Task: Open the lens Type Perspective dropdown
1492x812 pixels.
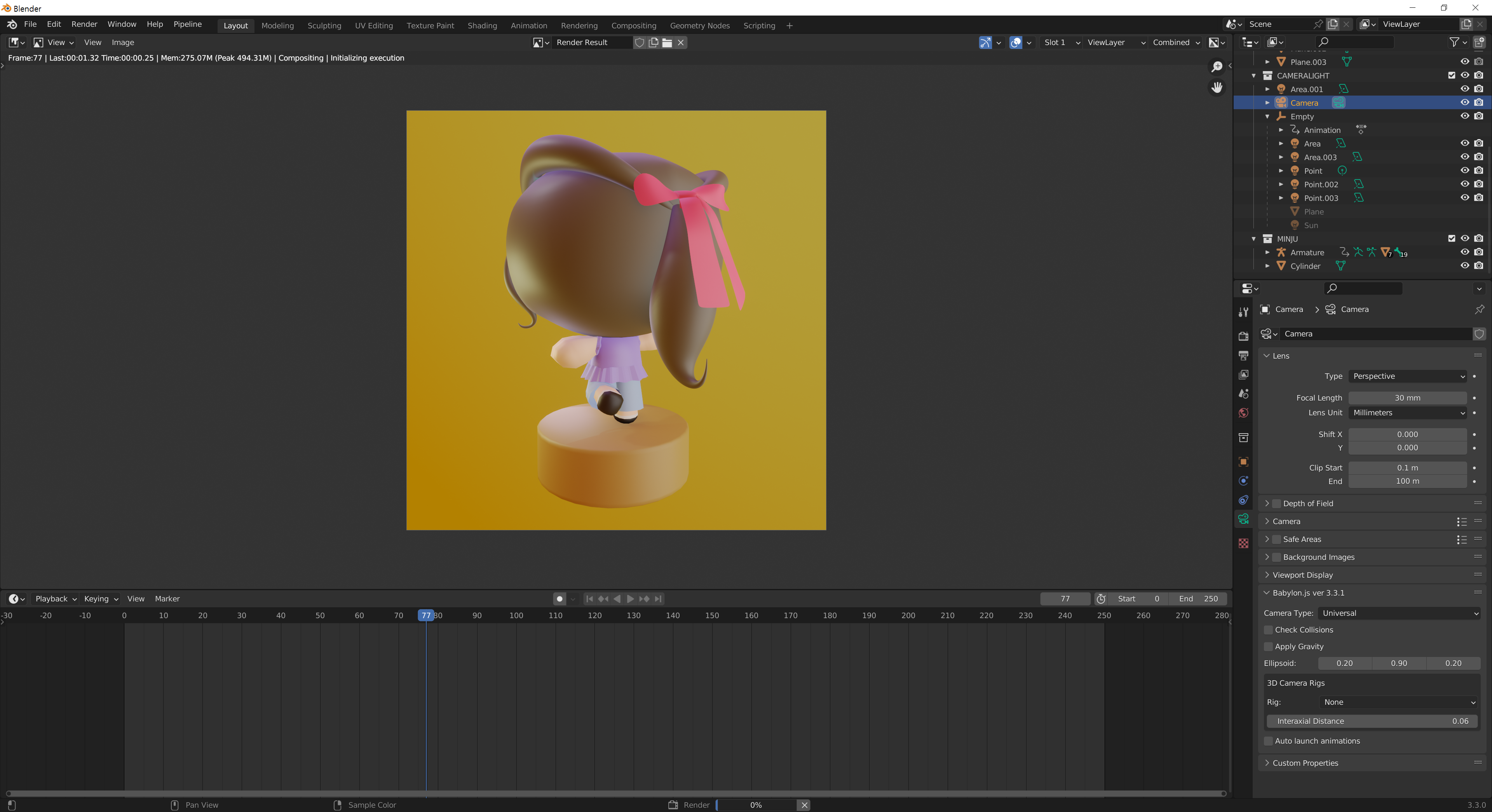Action: pyautogui.click(x=1407, y=376)
